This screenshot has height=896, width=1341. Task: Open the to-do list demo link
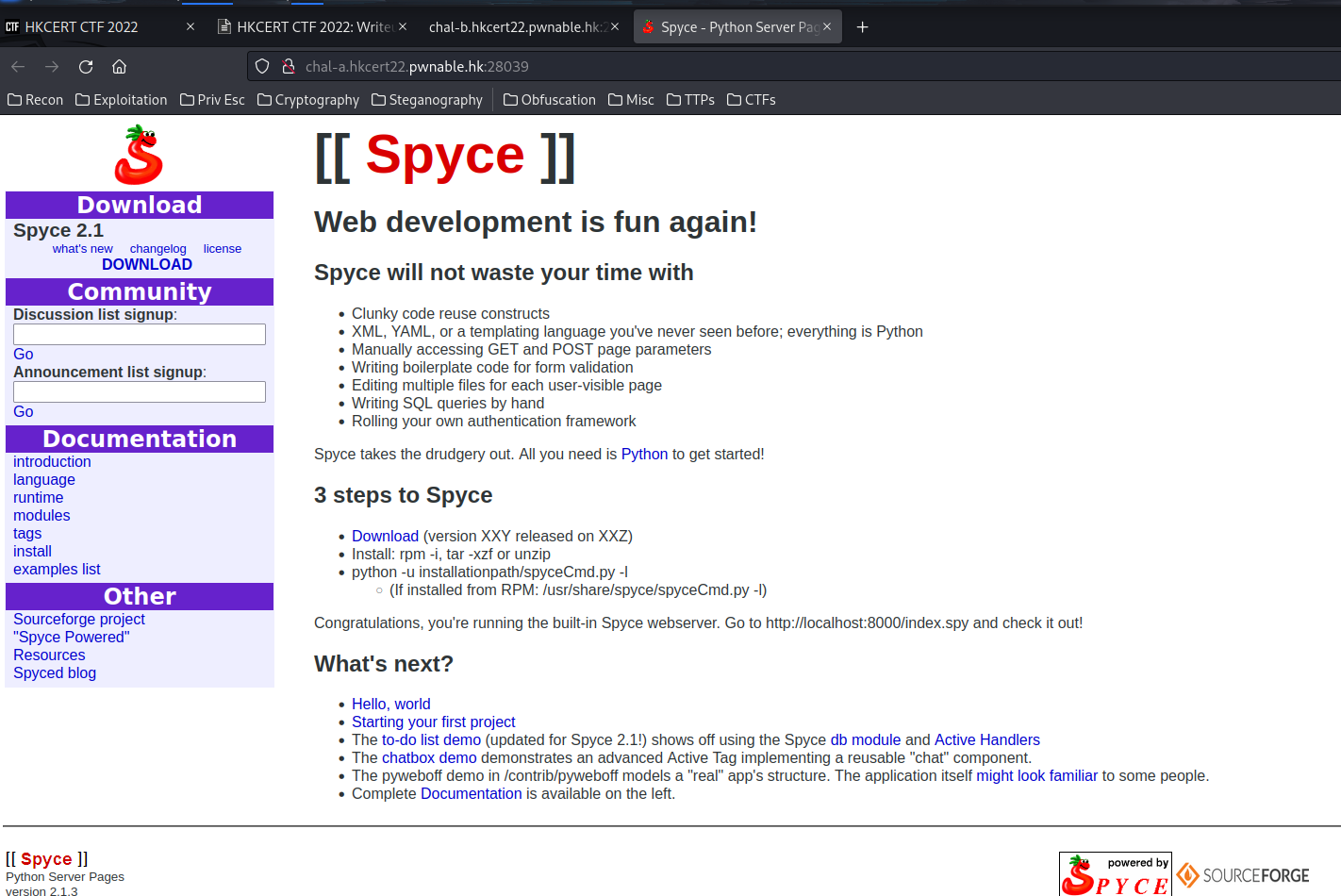(431, 740)
